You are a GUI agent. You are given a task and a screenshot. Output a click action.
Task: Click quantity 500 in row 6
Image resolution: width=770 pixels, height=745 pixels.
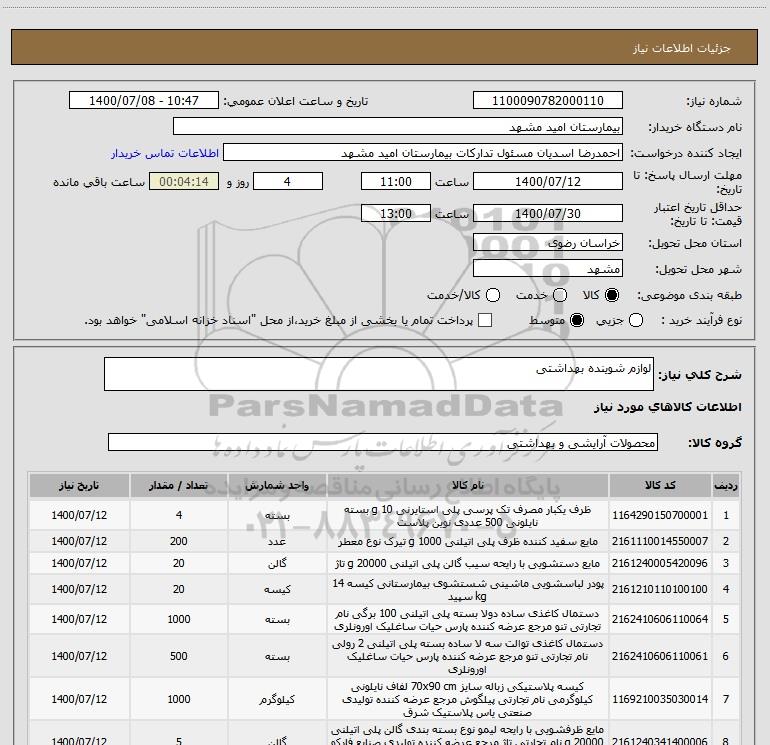(x=179, y=656)
